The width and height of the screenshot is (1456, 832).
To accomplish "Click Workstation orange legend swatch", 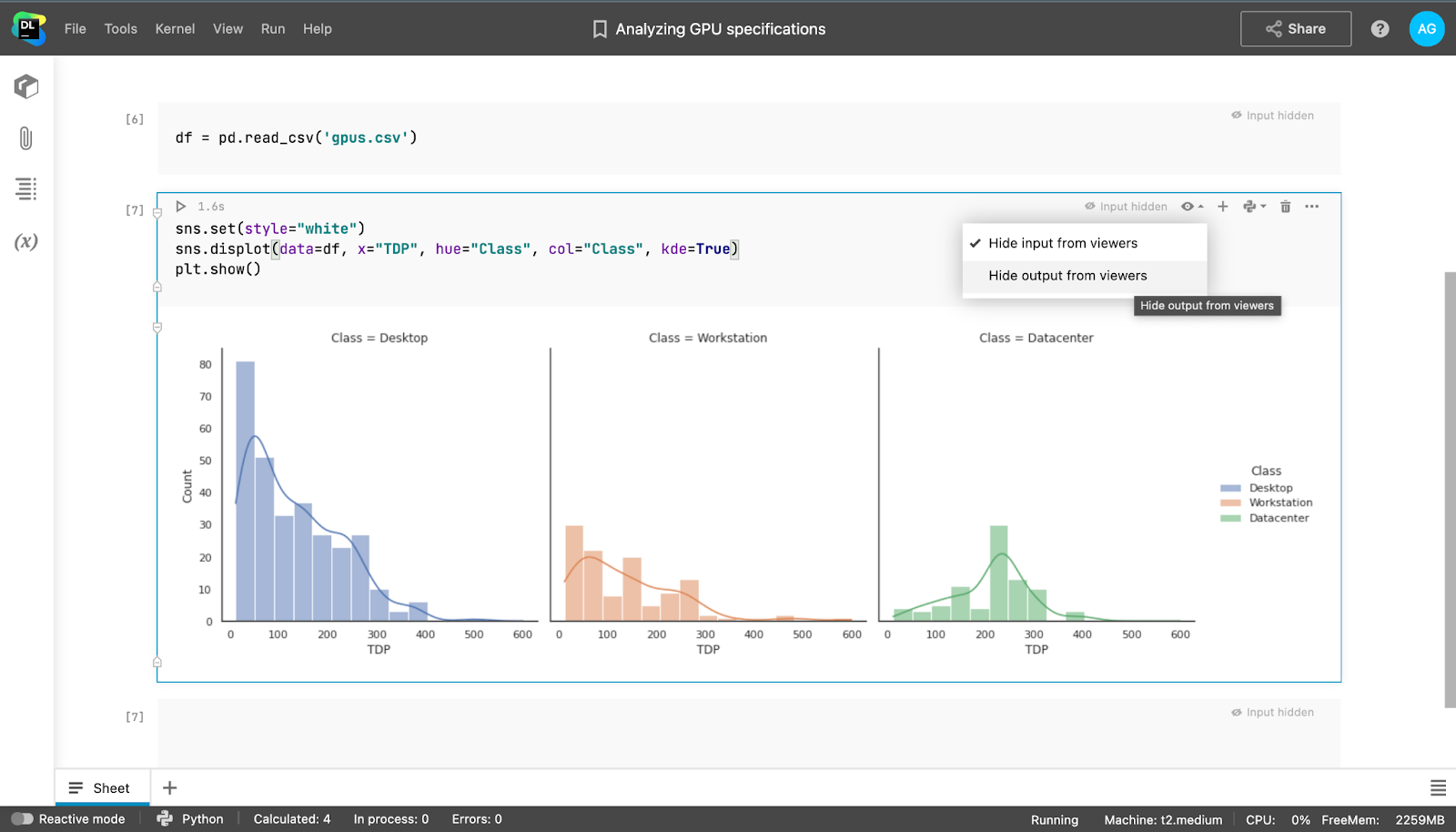I will (1230, 502).
